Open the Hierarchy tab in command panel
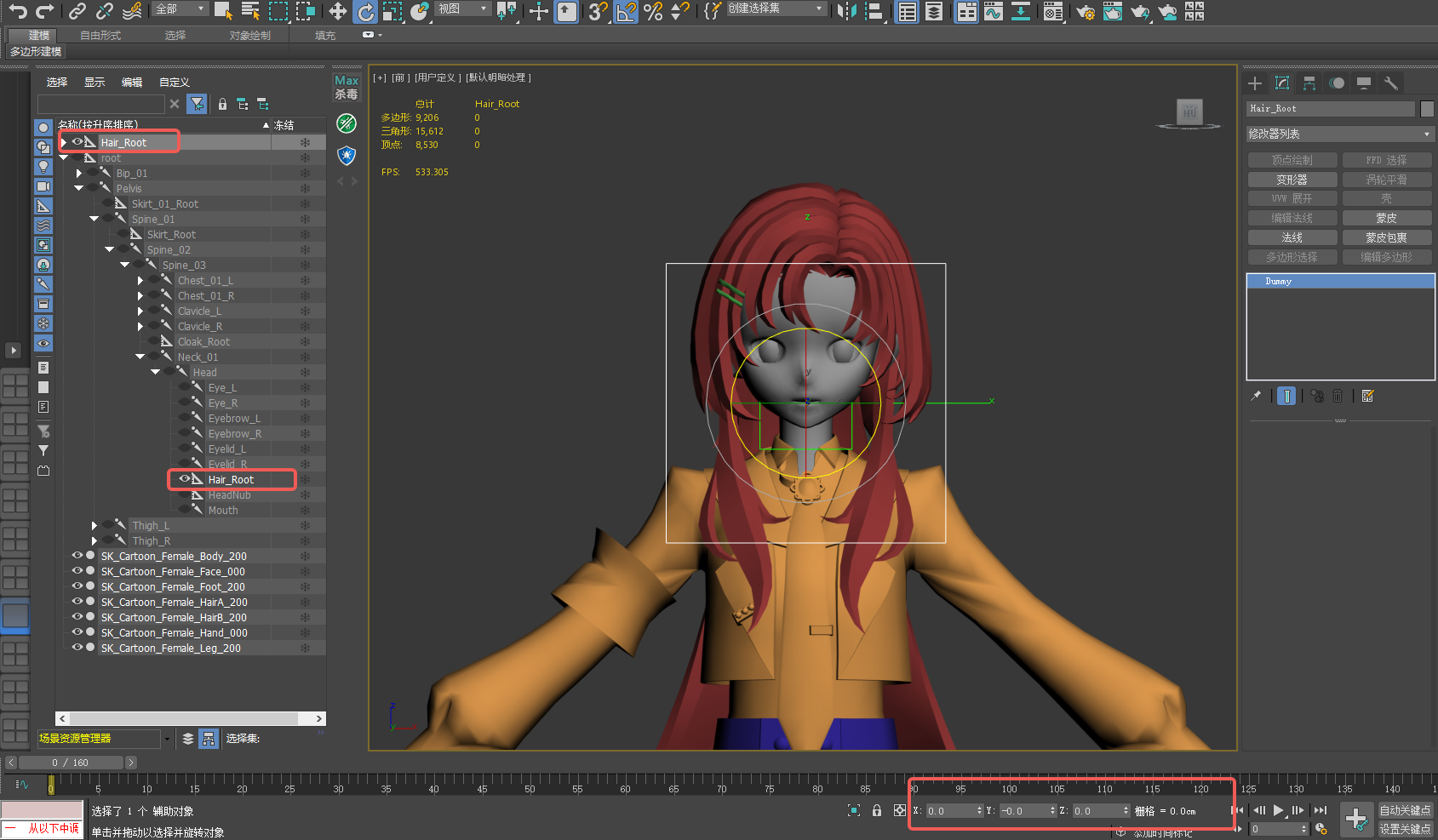The width and height of the screenshot is (1438, 840). pos(1309,83)
